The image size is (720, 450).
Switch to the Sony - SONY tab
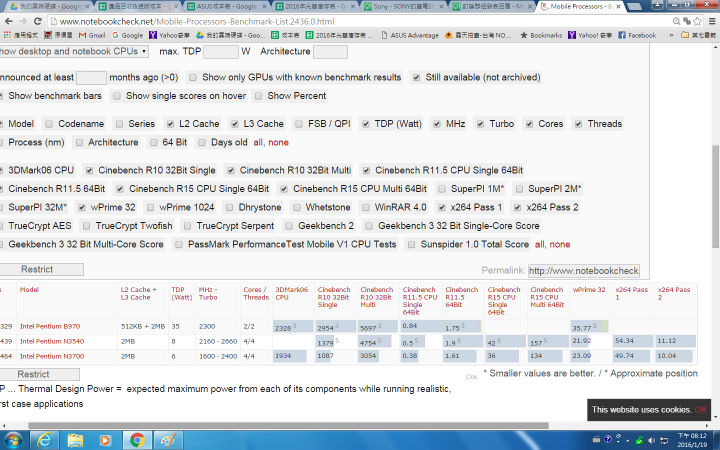[x=404, y=6]
